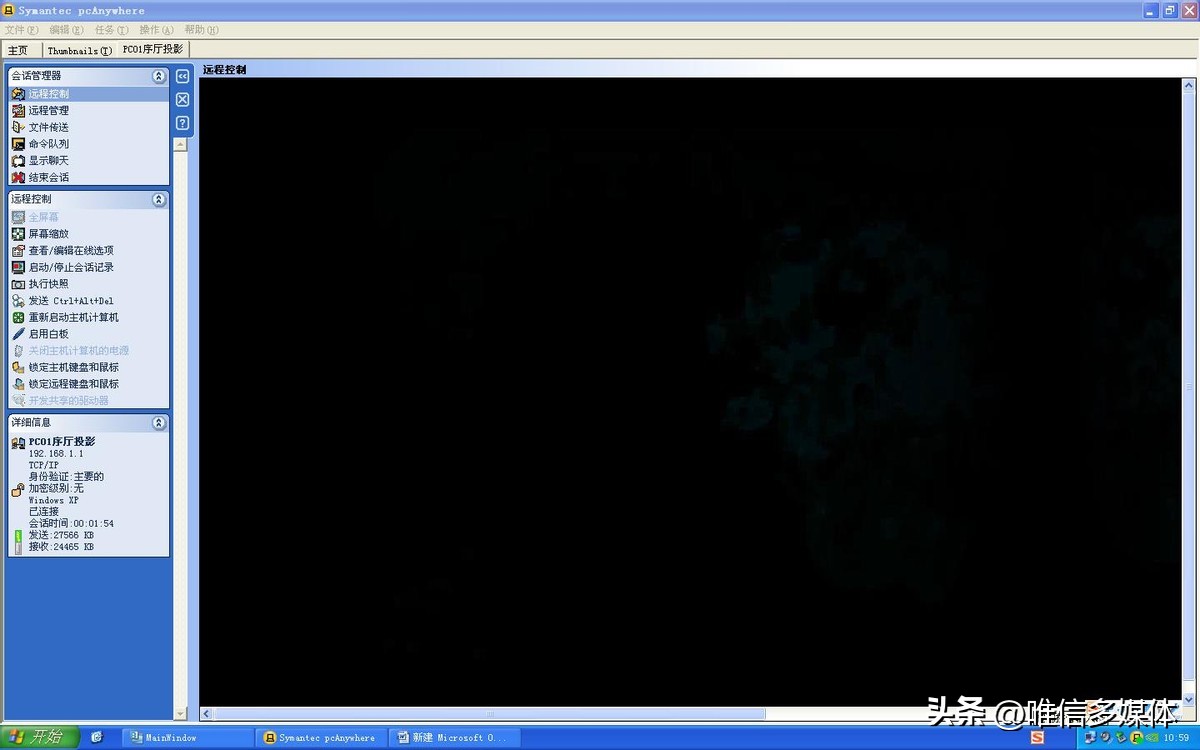Image resolution: width=1200 pixels, height=750 pixels.
Task: Click the 文件传送 file transfer icon
Action: (x=18, y=127)
